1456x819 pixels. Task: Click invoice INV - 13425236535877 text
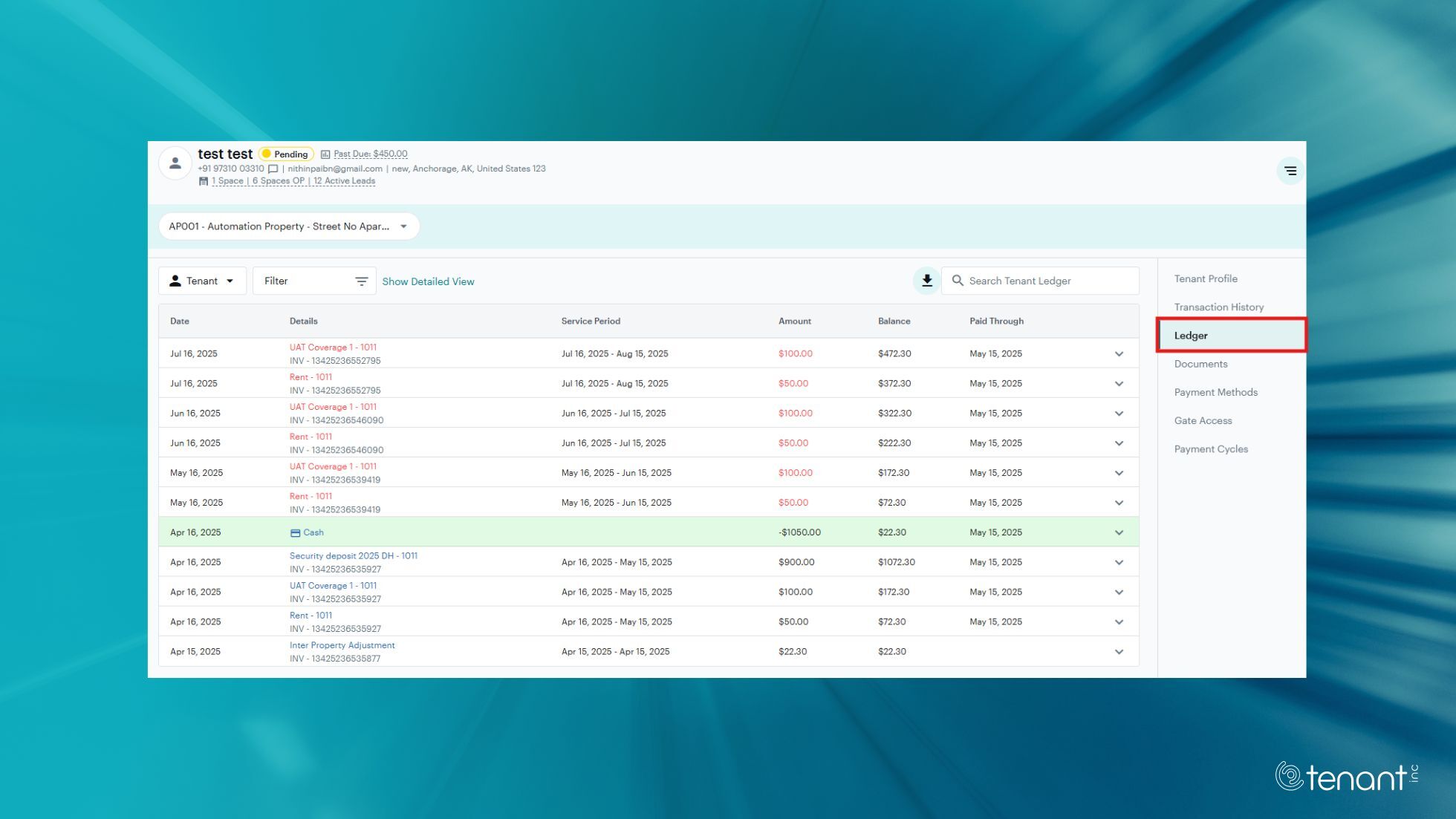click(334, 659)
